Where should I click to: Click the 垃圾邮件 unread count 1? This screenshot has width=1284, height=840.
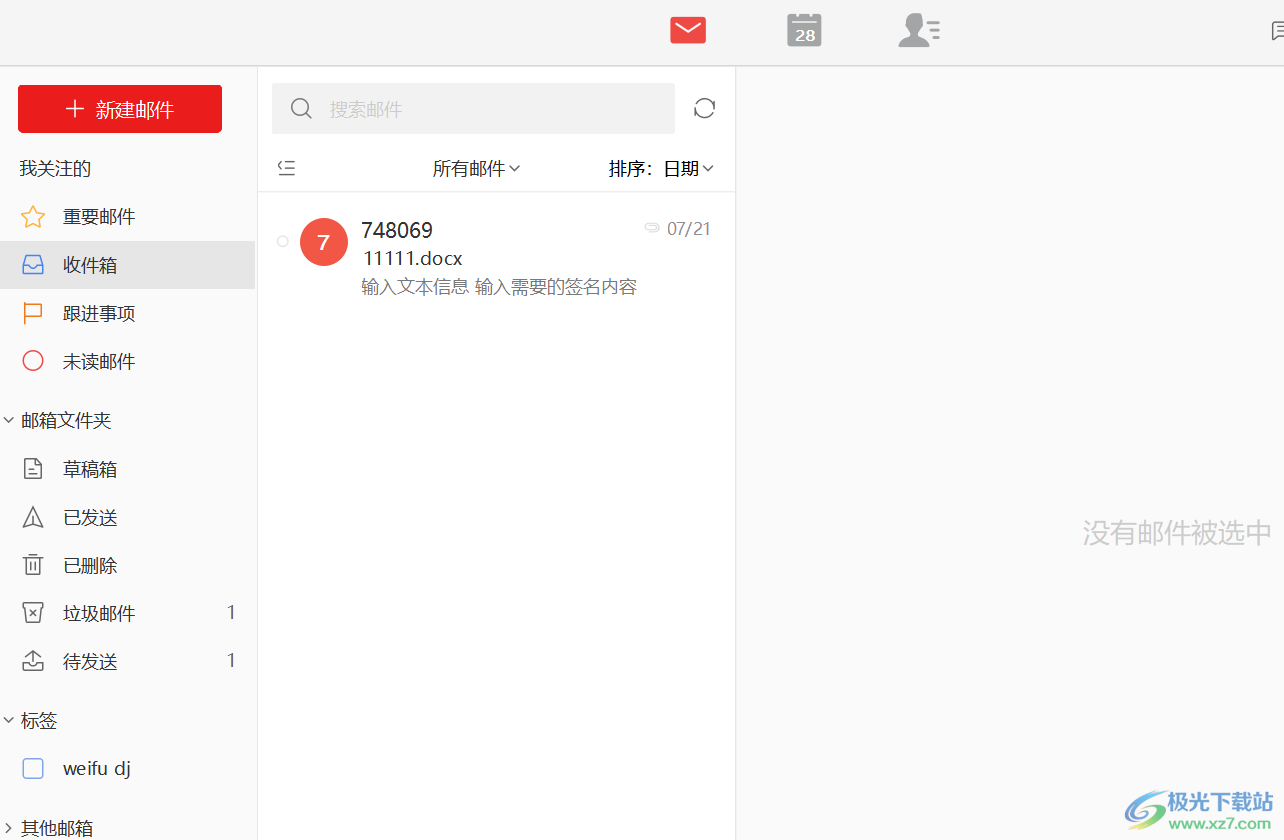pos(231,612)
